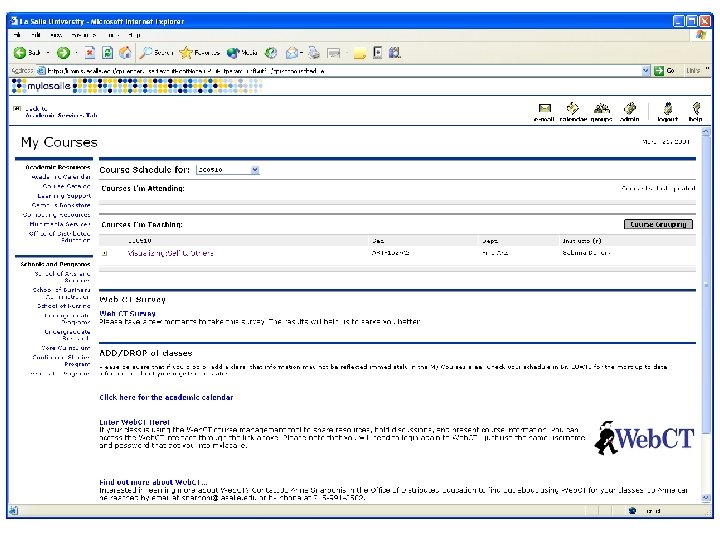
Task: Open Learning Support sidebar link
Action: point(64,196)
